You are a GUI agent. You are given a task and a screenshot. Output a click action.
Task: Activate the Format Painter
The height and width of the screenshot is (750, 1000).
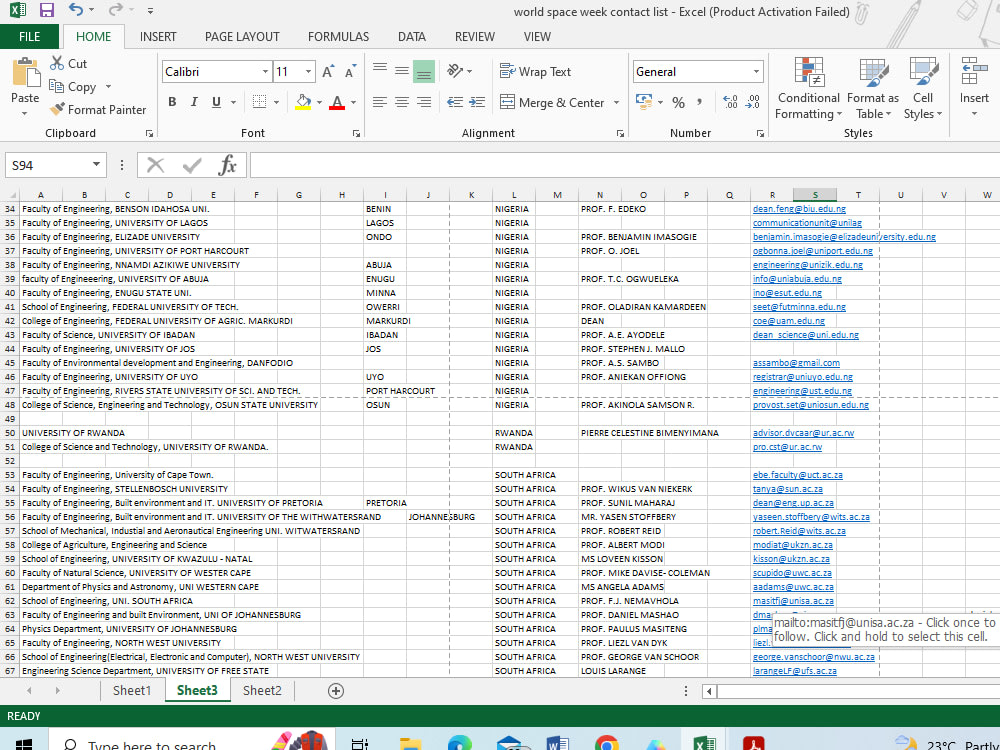98,110
